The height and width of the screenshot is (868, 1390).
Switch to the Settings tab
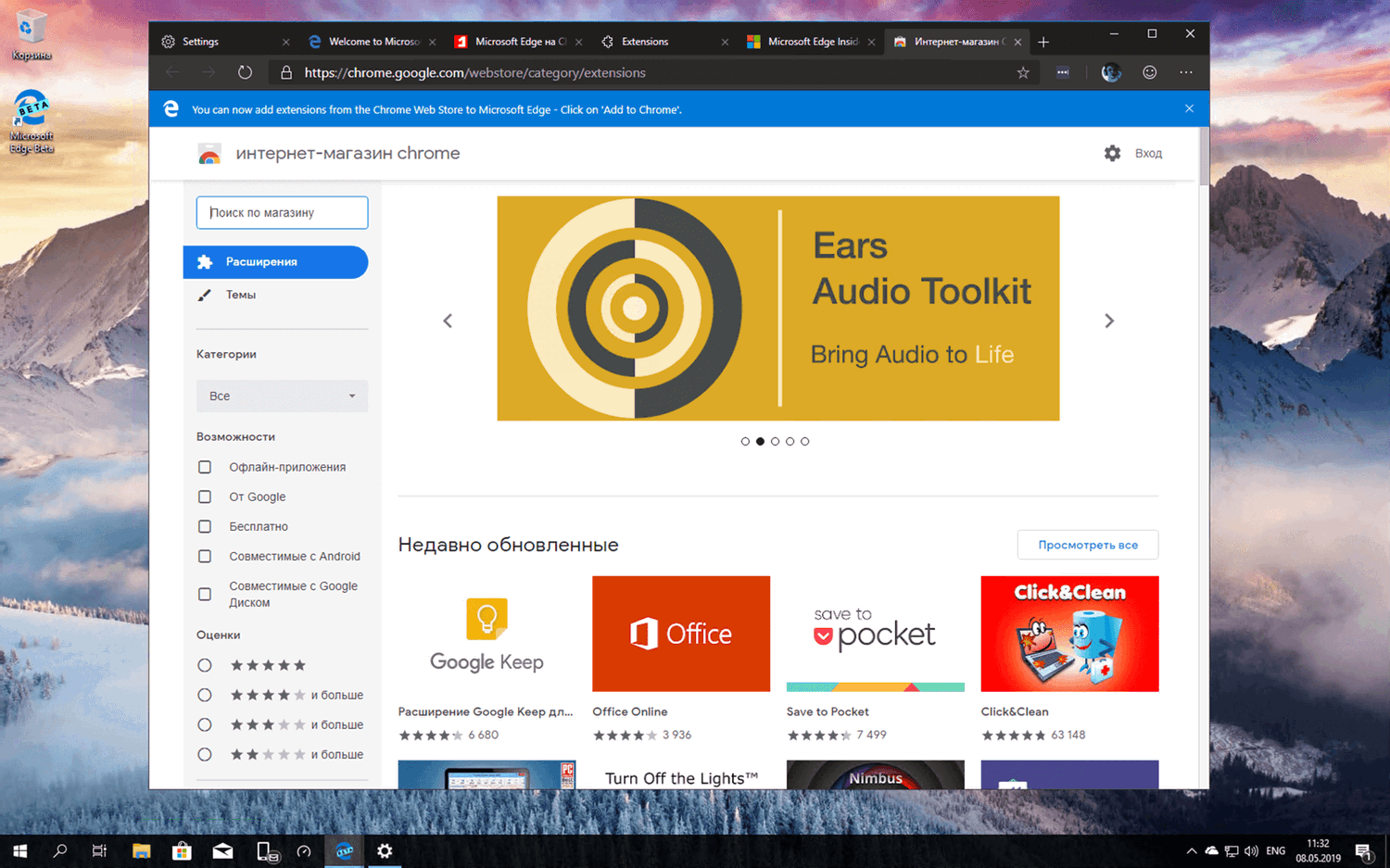(222, 42)
